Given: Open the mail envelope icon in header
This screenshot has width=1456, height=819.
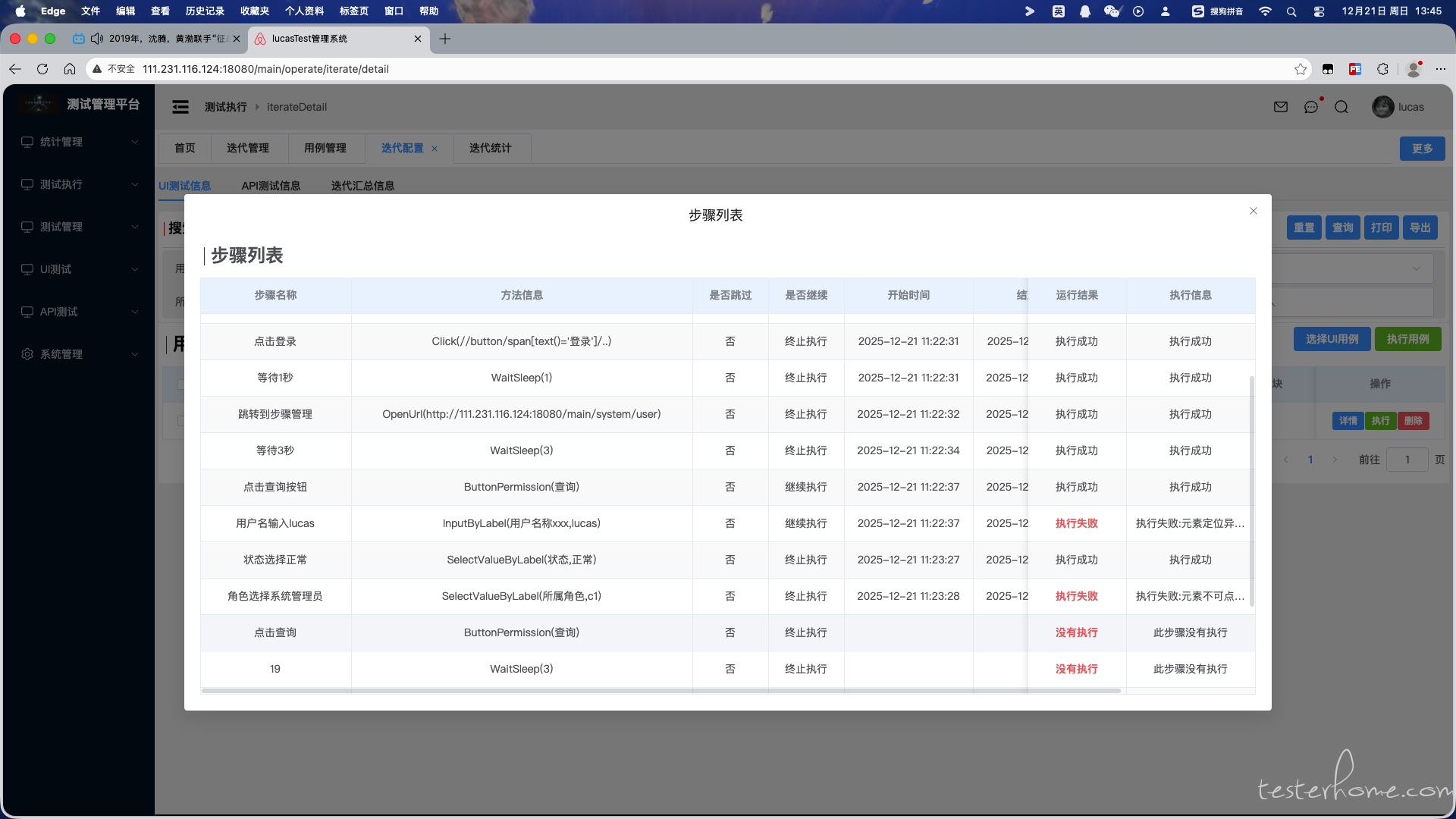Looking at the screenshot, I should [1281, 107].
